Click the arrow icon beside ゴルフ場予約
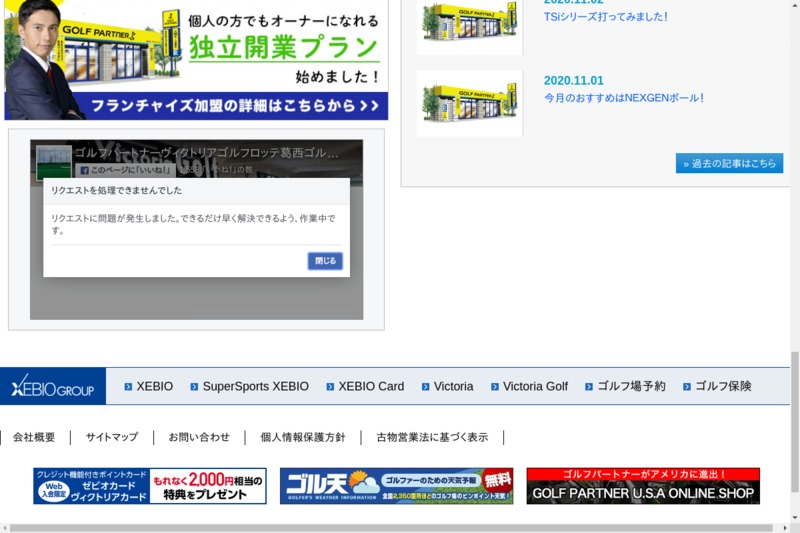The width and height of the screenshot is (800, 533). (589, 387)
